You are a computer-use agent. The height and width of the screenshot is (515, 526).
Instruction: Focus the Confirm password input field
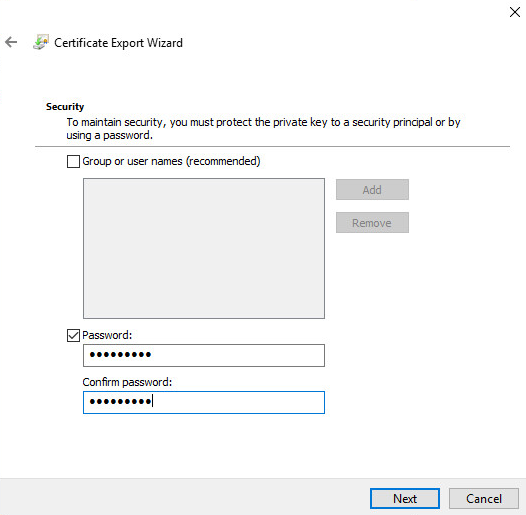click(204, 402)
